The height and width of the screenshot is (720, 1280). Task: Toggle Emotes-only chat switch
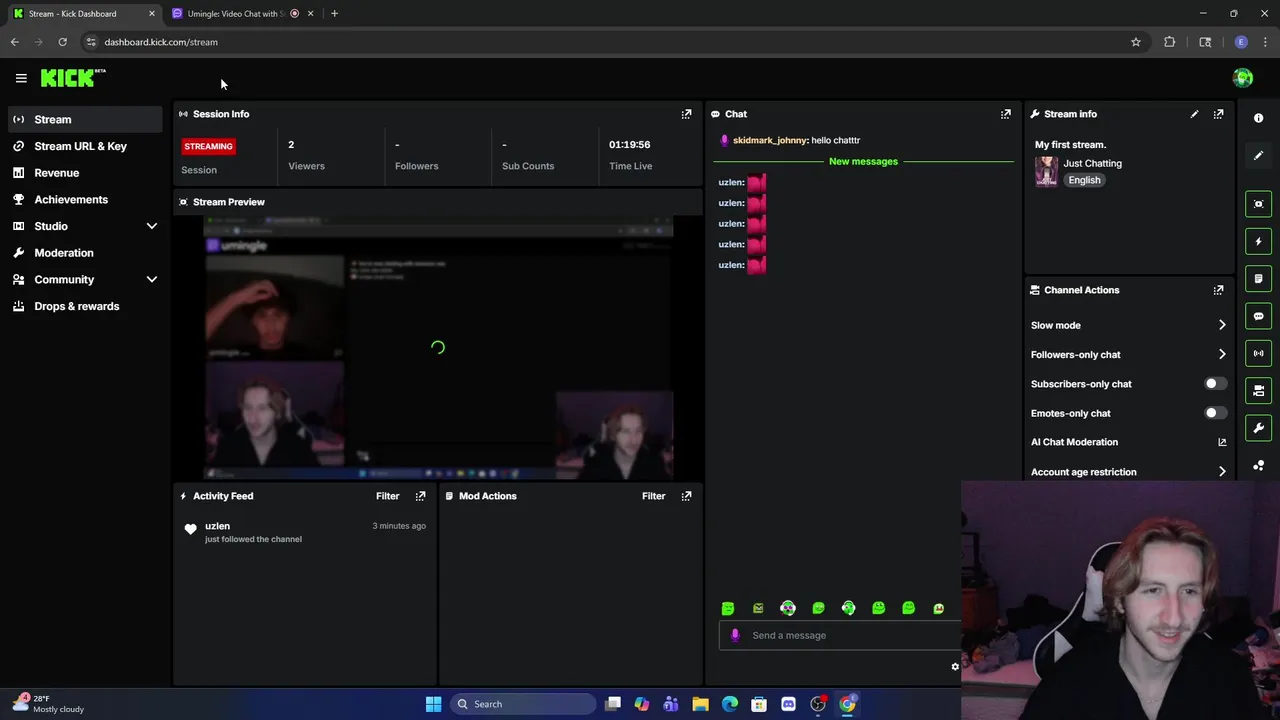(1215, 413)
